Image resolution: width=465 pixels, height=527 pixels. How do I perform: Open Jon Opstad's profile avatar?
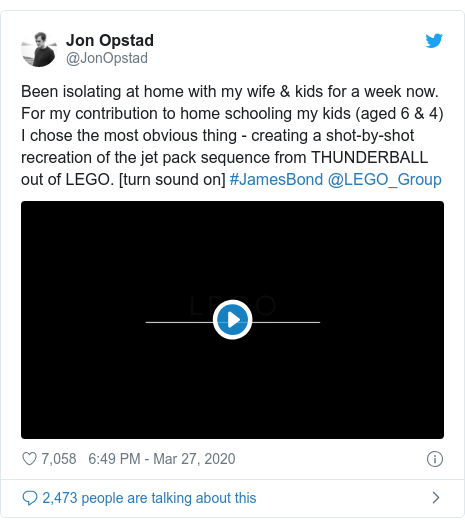point(39,49)
